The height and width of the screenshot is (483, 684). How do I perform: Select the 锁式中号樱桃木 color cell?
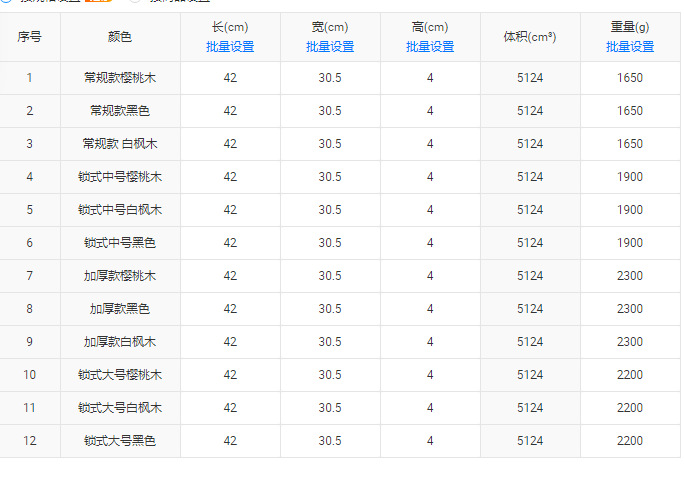pyautogui.click(x=120, y=177)
